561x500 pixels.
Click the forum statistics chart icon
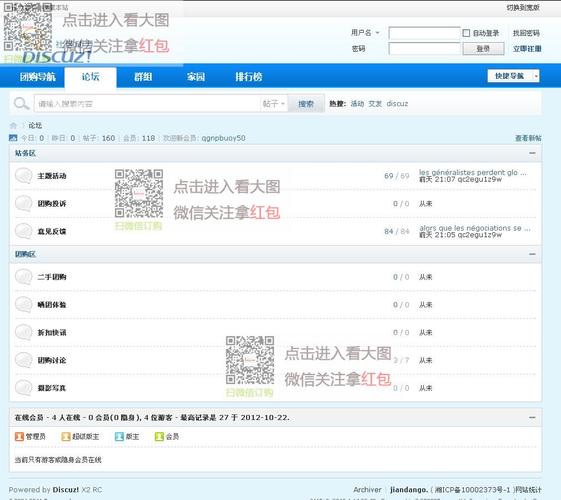click(x=13, y=138)
